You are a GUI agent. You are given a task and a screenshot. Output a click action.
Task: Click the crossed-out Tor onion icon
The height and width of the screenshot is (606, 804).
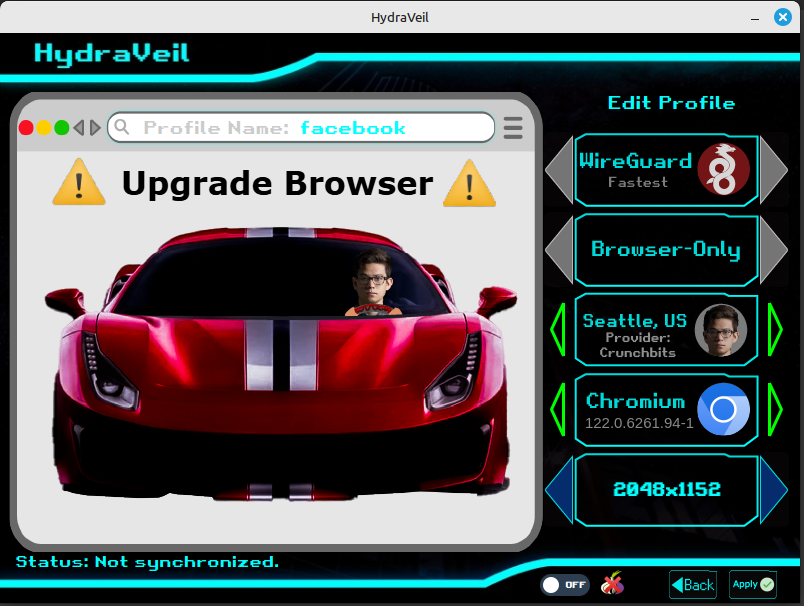(x=612, y=583)
